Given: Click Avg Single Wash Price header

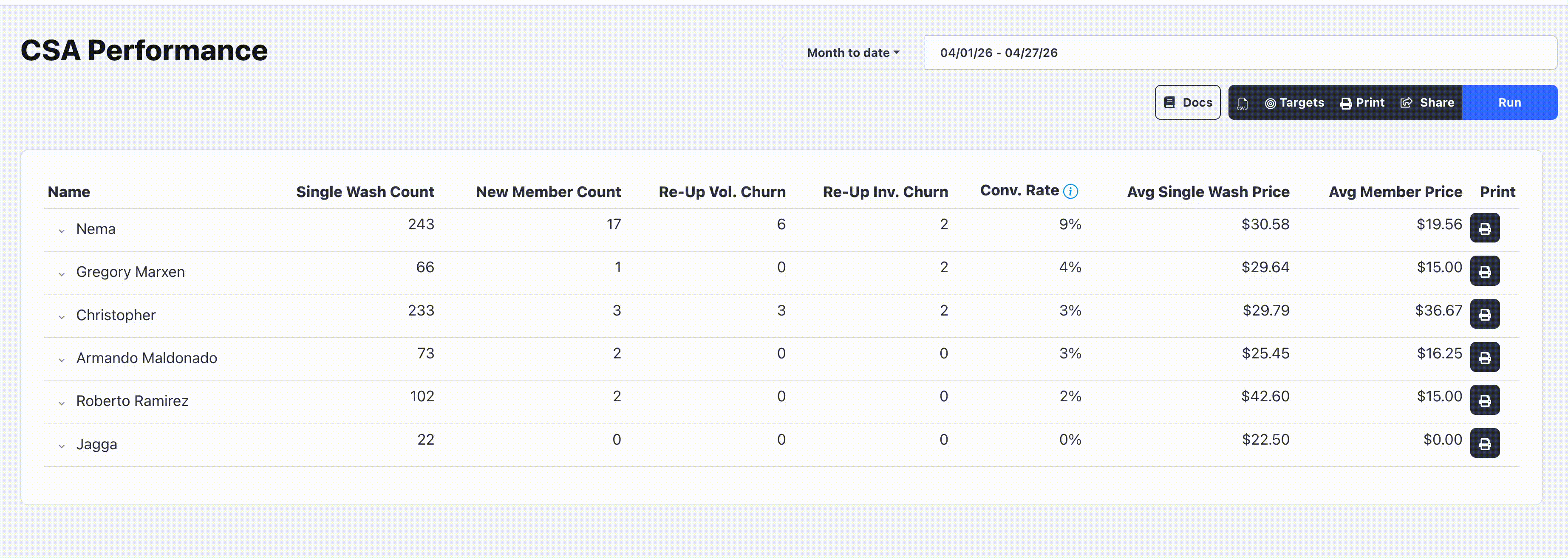Looking at the screenshot, I should [1208, 192].
